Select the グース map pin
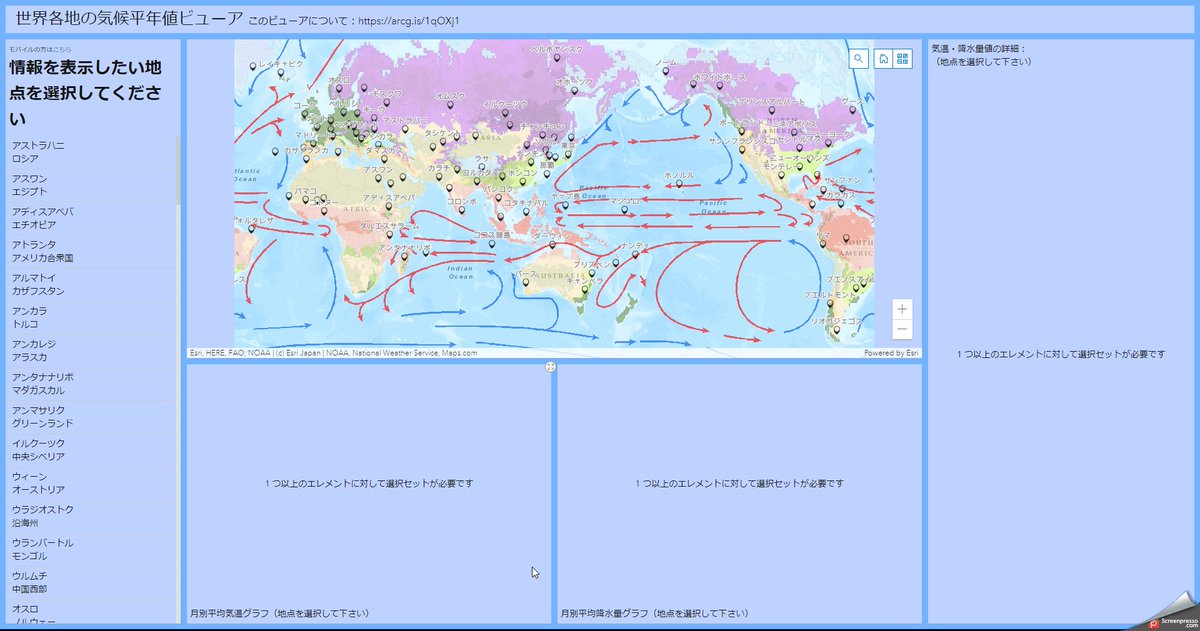1200x631 pixels. coord(855,112)
